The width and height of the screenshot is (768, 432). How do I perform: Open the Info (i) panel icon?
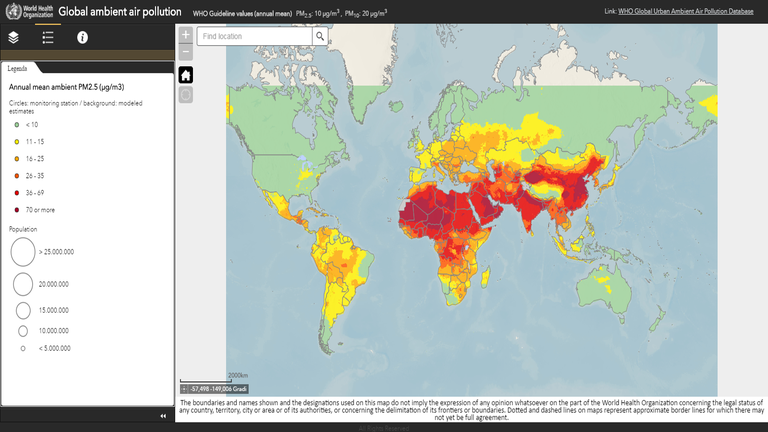(x=83, y=37)
